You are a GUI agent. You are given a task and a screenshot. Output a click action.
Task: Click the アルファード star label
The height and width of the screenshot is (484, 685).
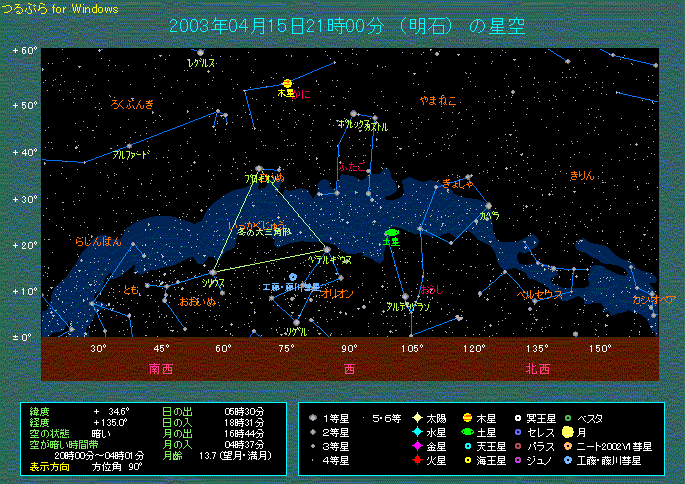point(131,154)
